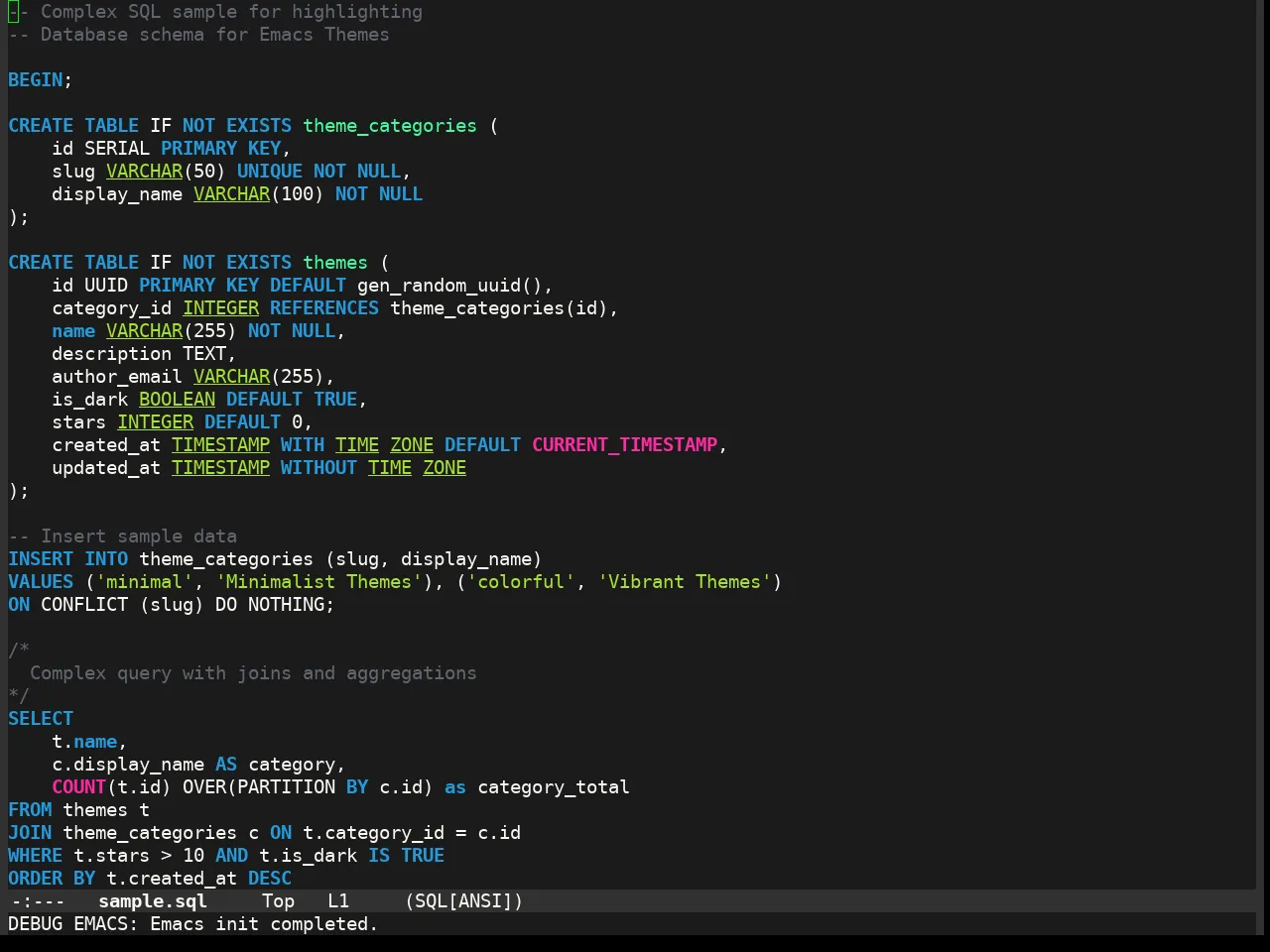Click FROM keyword

click(x=30, y=810)
